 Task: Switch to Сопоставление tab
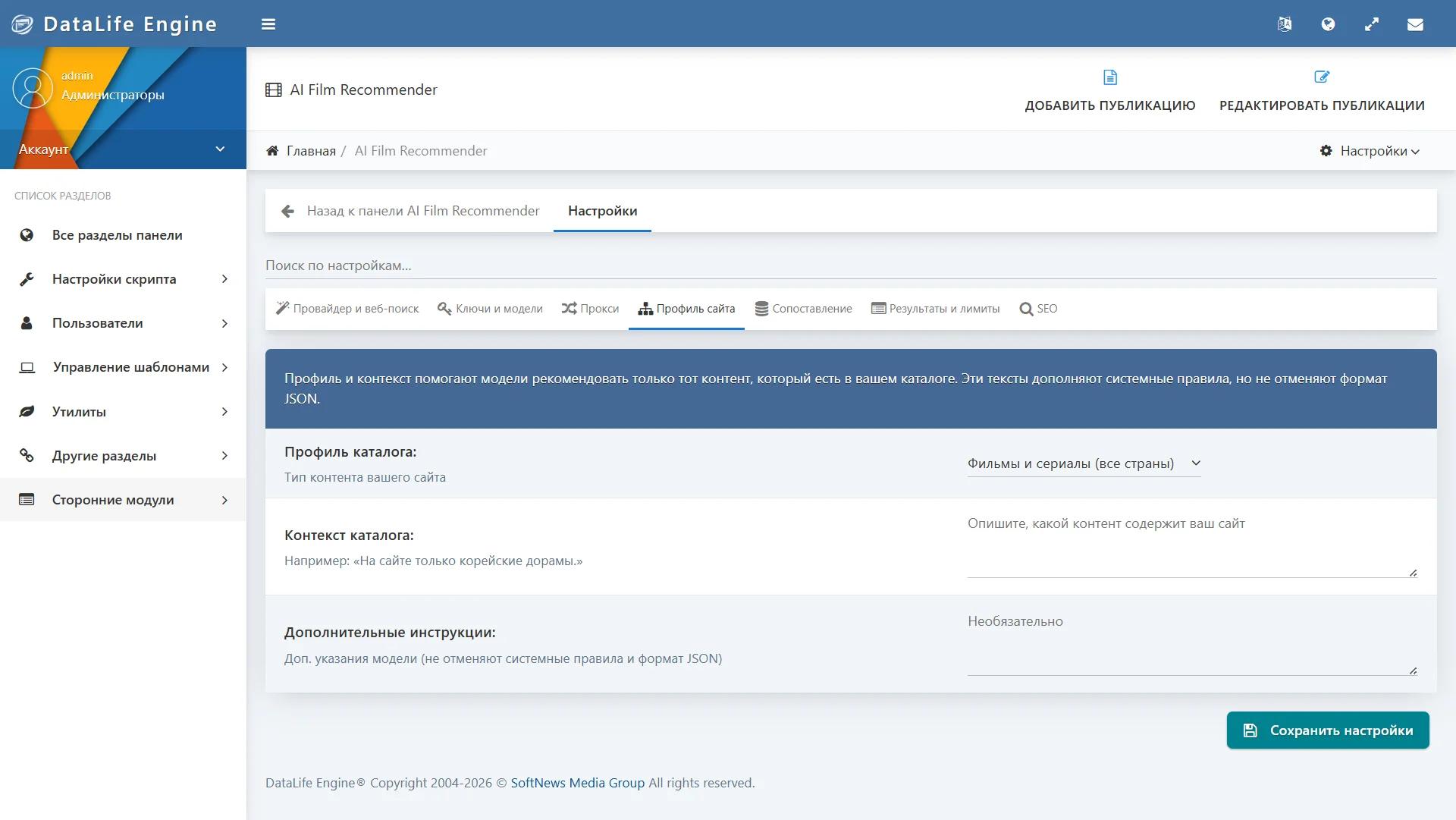(803, 309)
